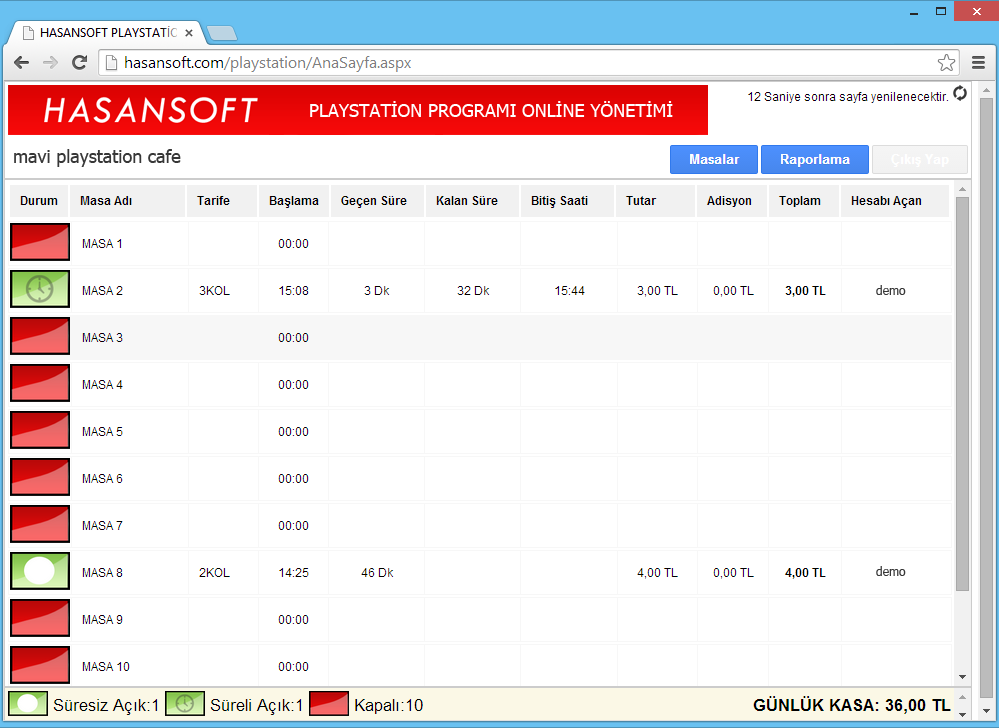999x728 pixels.
Task: Click the red status icon of MASA 10
Action: pos(40,666)
